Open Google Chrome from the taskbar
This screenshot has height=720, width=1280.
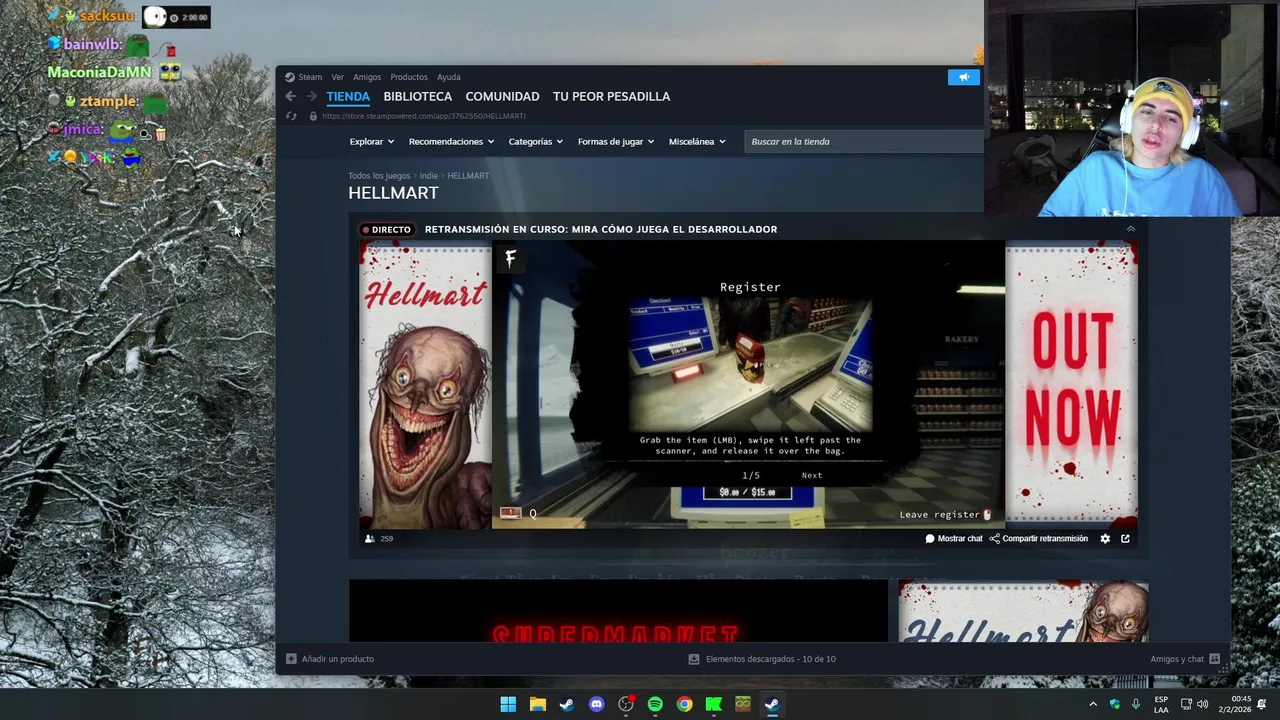(684, 704)
